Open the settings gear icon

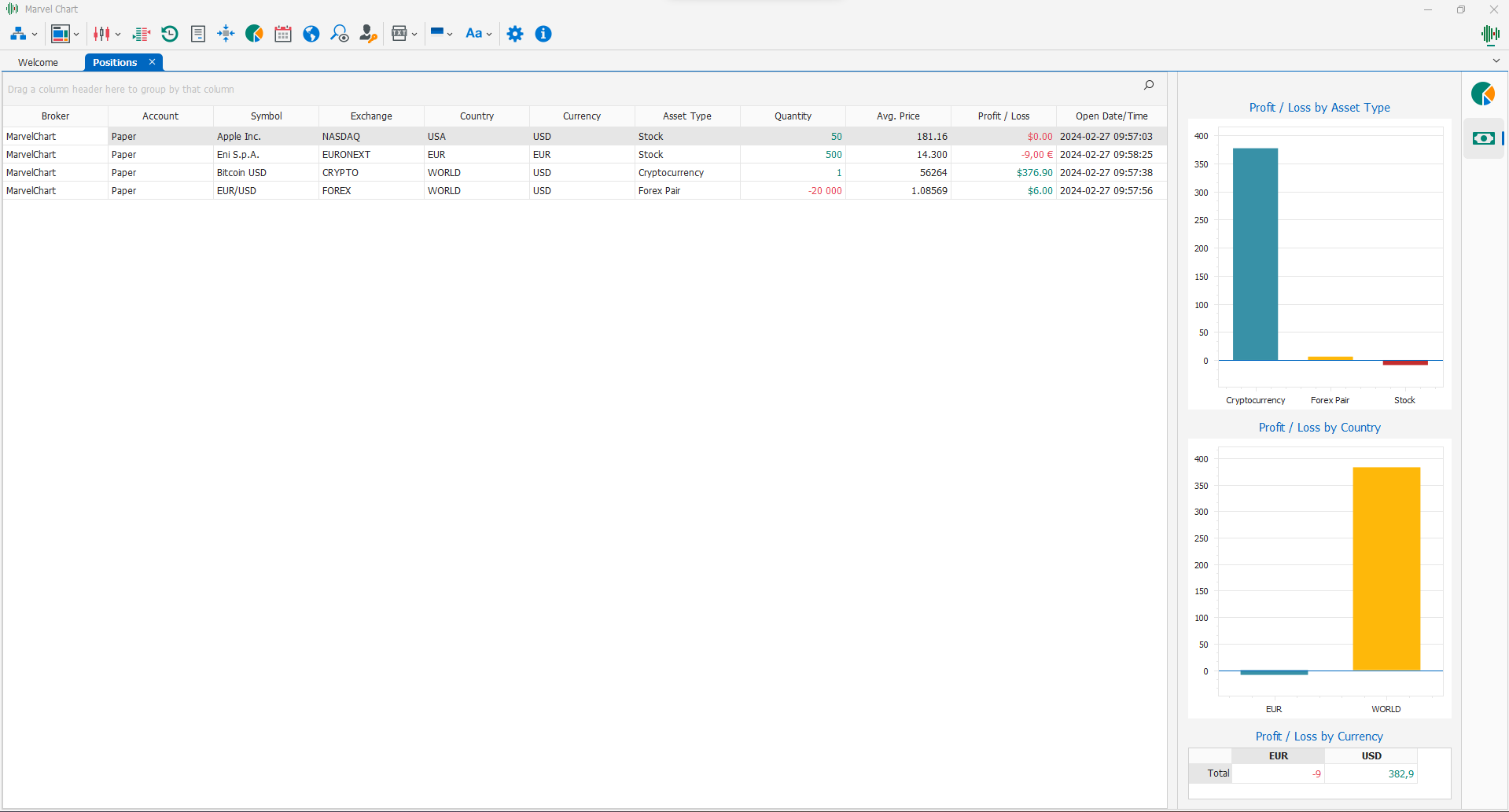click(515, 34)
